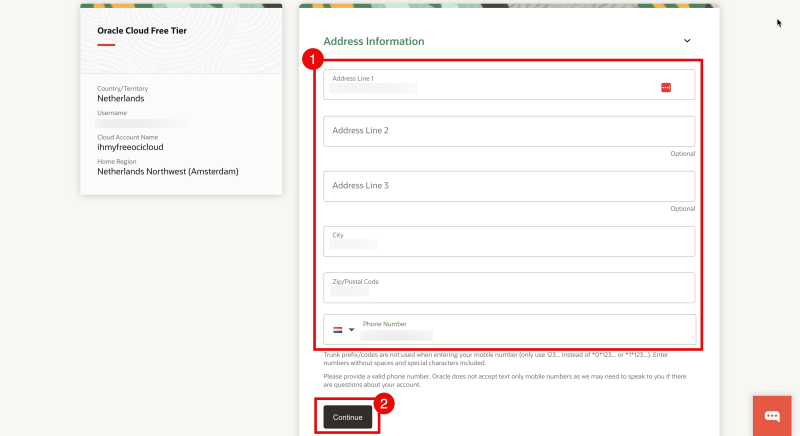Click the red number 2 annotation badge

click(384, 404)
